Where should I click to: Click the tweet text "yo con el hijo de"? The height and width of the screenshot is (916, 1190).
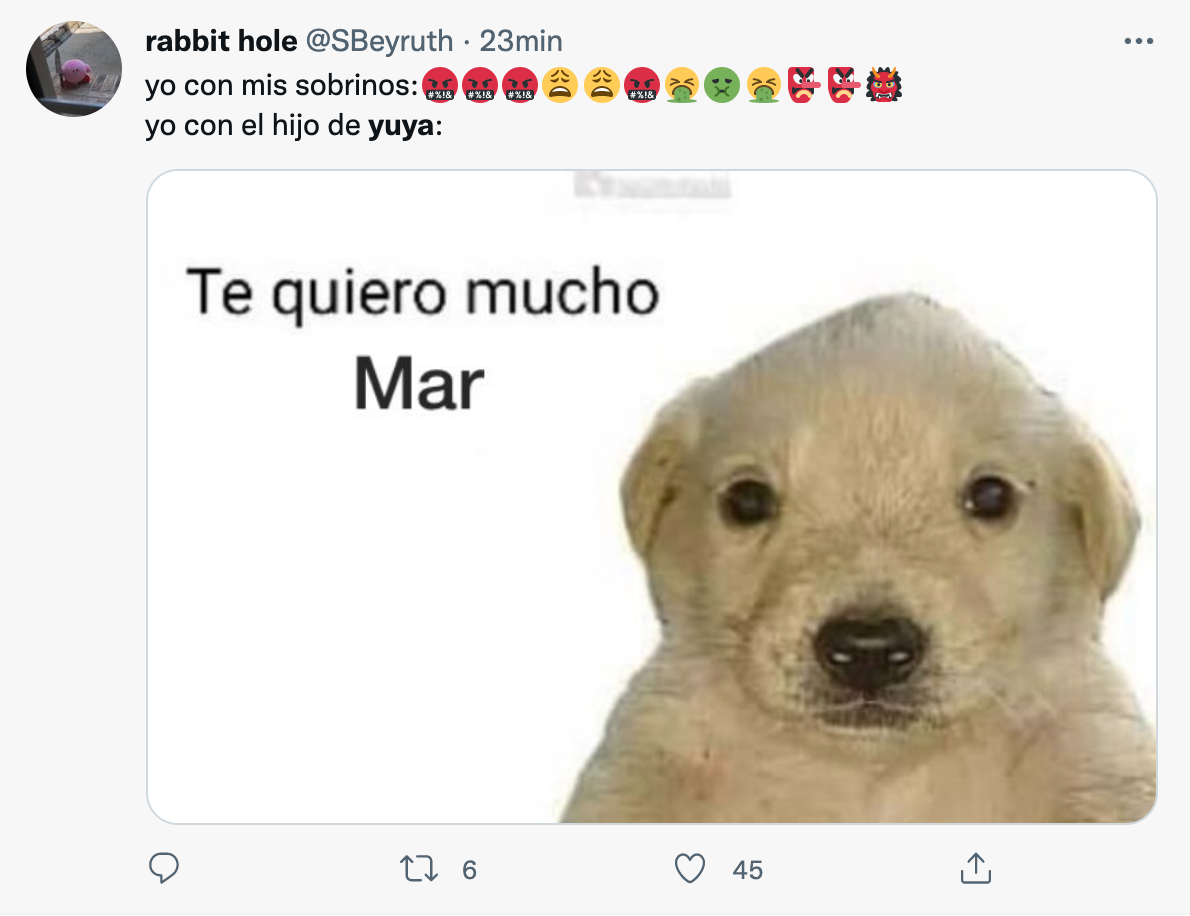point(254,128)
